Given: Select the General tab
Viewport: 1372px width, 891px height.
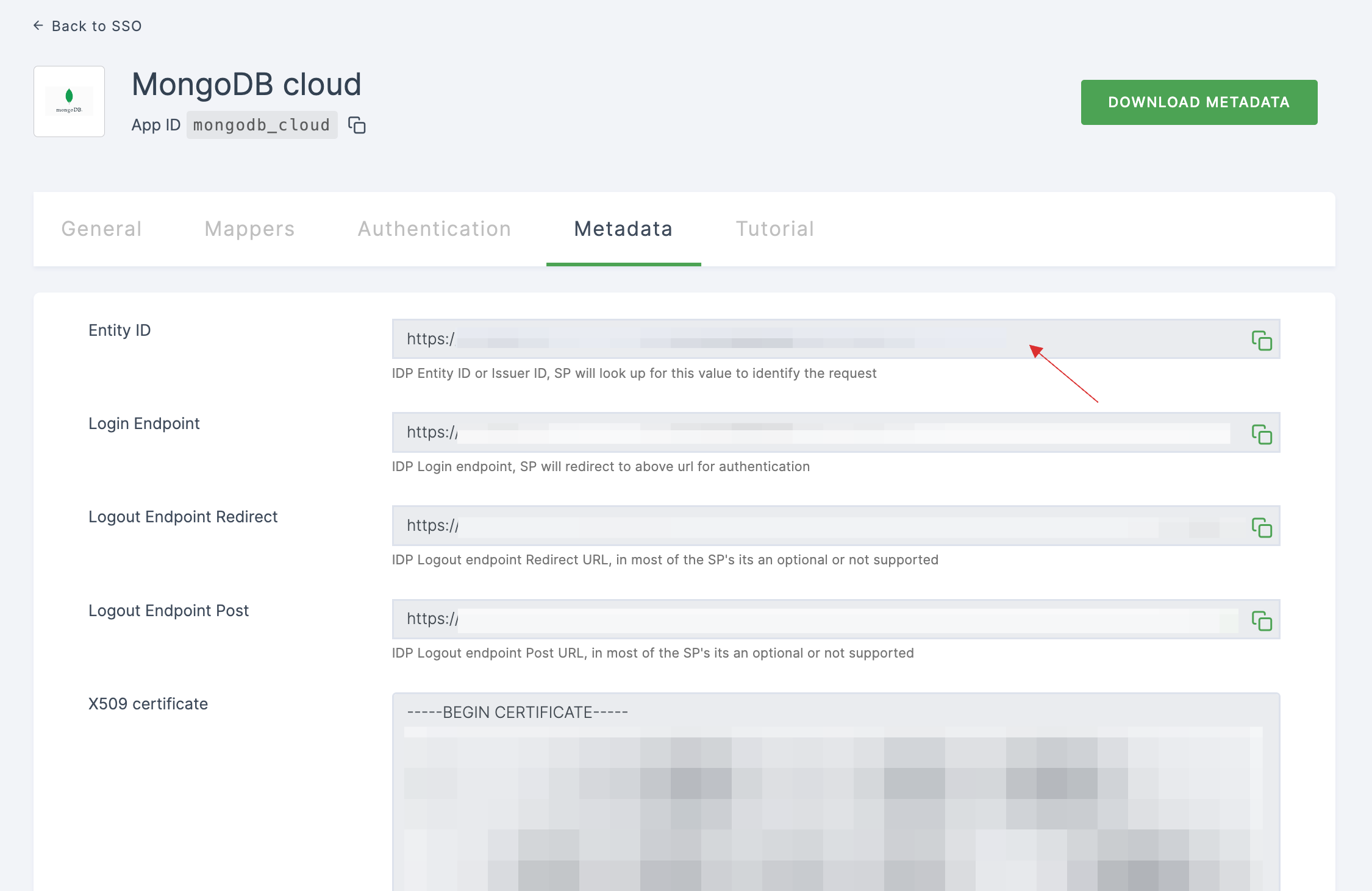Looking at the screenshot, I should point(101,228).
